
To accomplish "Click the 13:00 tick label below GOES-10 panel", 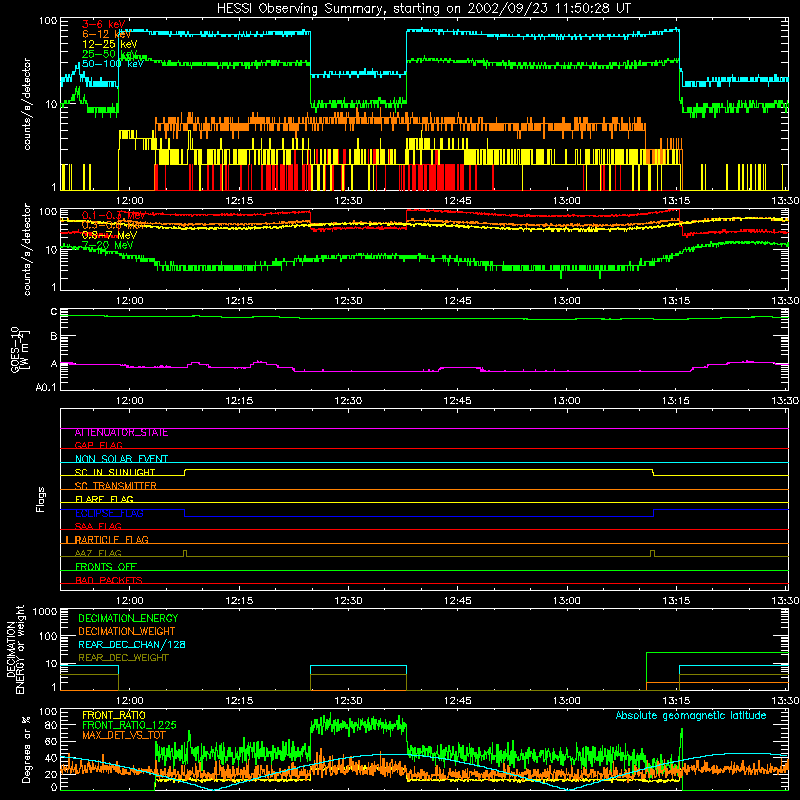I will tap(567, 401).
